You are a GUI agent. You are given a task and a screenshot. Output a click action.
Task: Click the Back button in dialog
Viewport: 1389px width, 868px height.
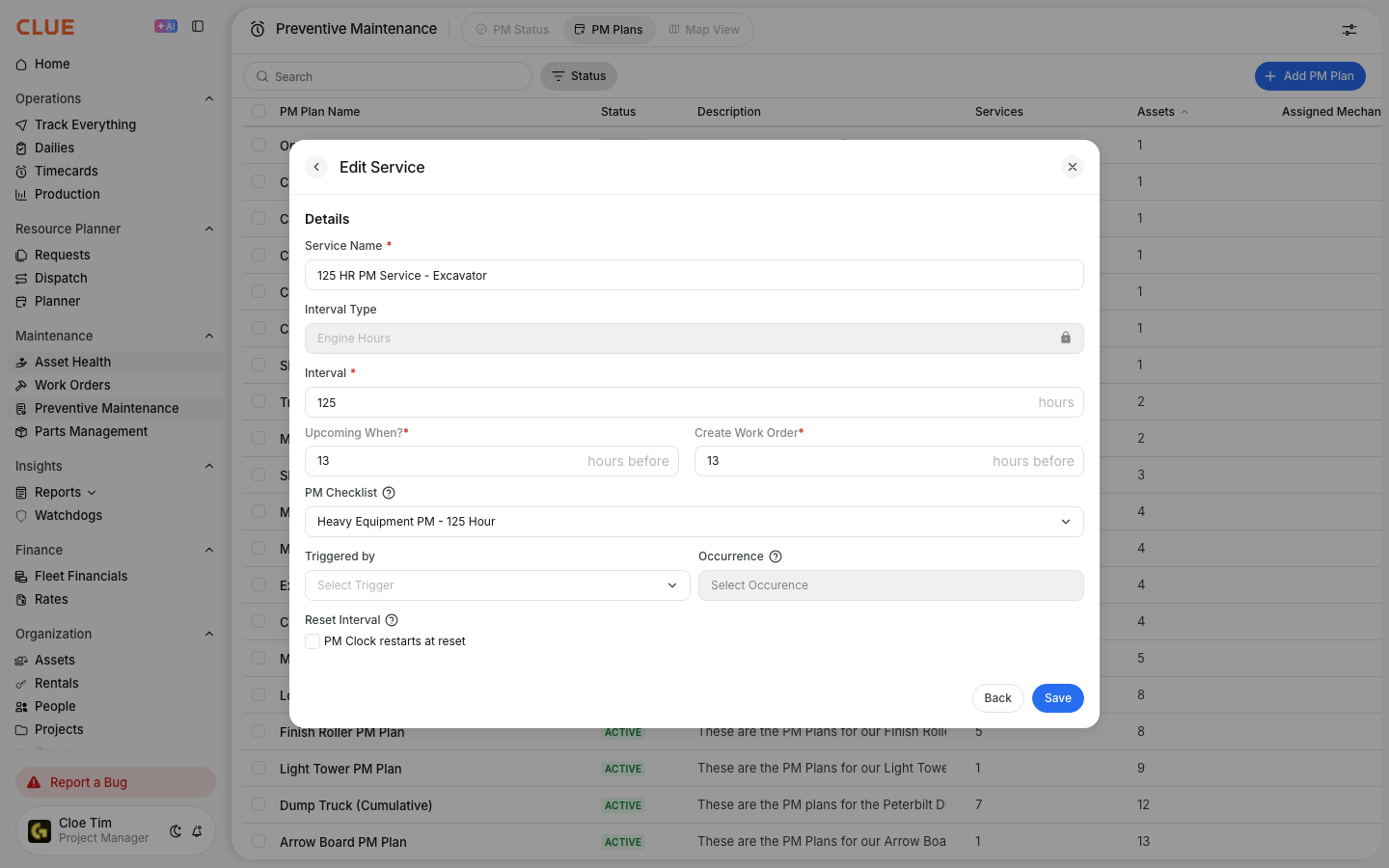point(998,698)
